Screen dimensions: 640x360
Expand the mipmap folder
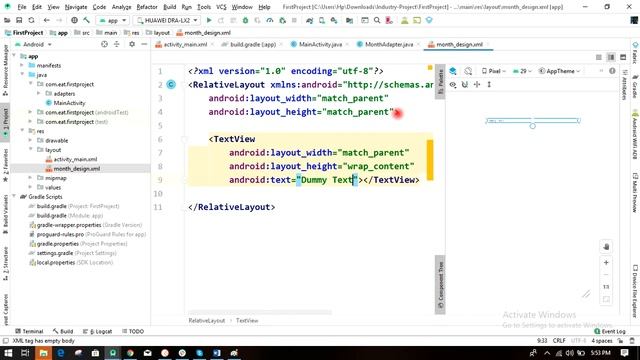coord(30,178)
